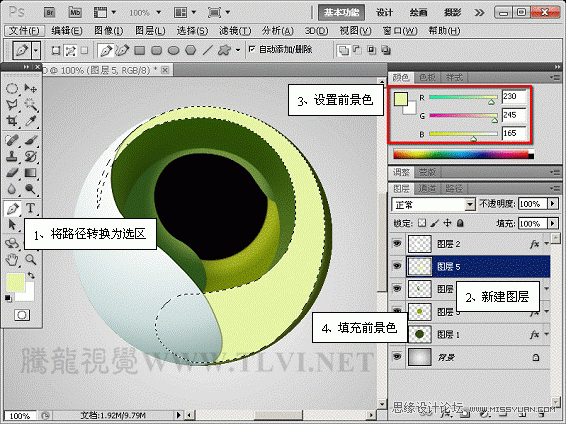This screenshot has height=424, width=566.
Task: Open custom shape options dropdown
Action: (x=238, y=50)
